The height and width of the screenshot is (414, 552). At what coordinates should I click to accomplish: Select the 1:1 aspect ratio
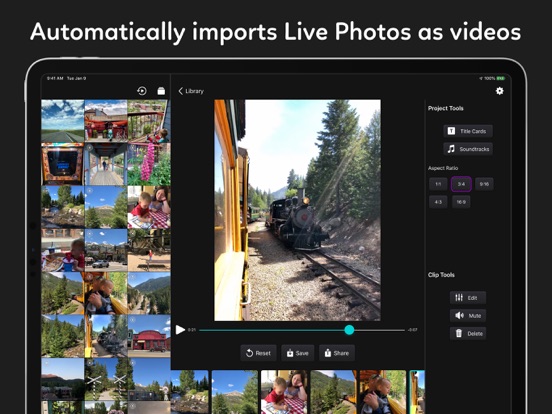[438, 184]
